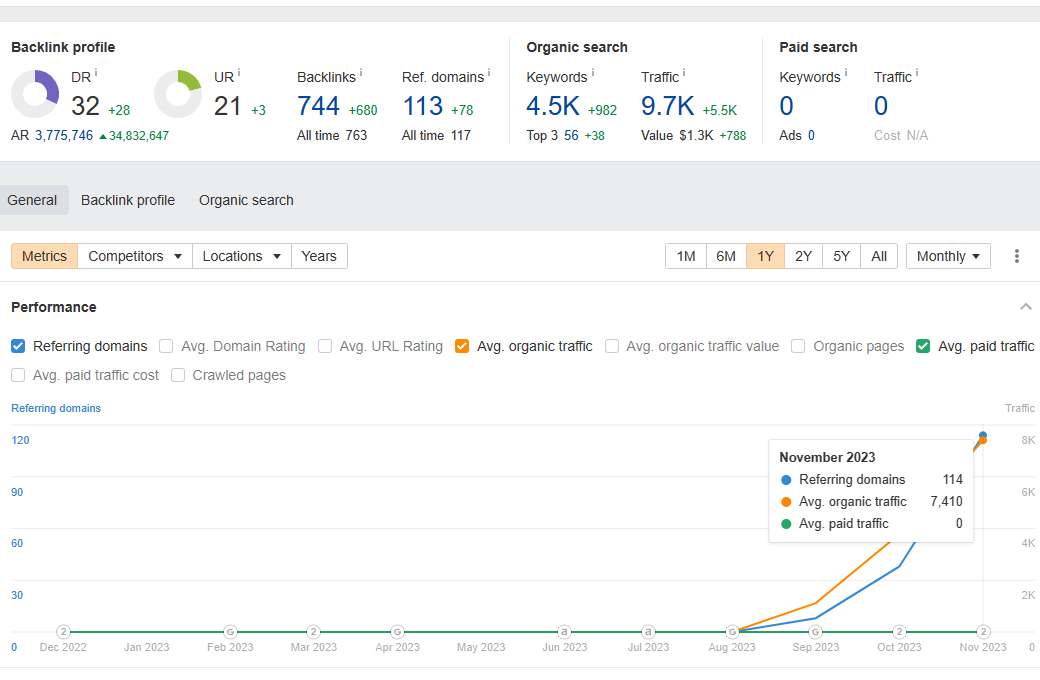Collapse the Performance section chevron
This screenshot has width=1040, height=680.
point(1025,306)
